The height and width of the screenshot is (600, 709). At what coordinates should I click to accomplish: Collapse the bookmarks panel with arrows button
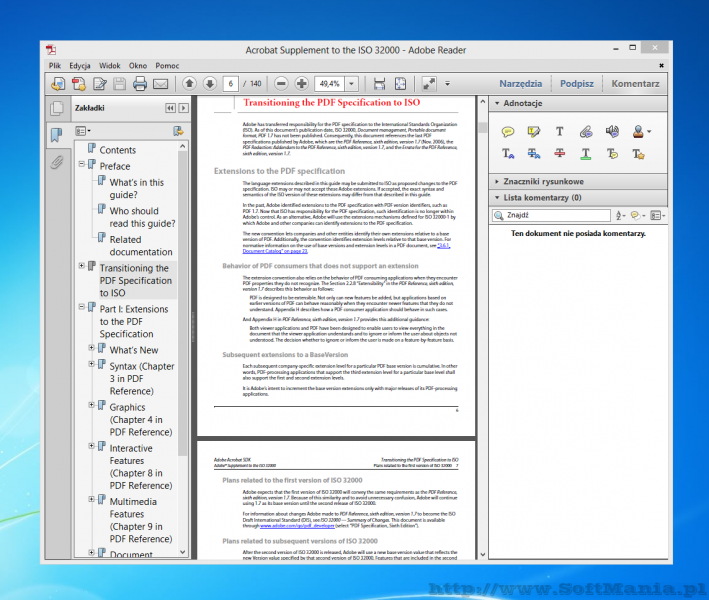pos(170,108)
